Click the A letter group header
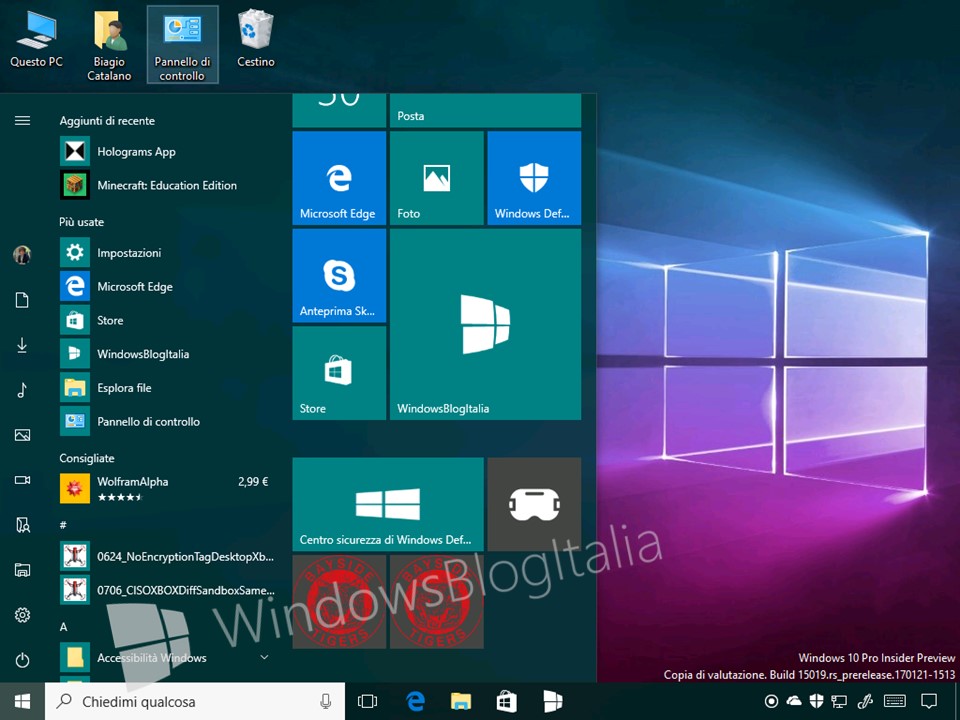 pos(63,627)
